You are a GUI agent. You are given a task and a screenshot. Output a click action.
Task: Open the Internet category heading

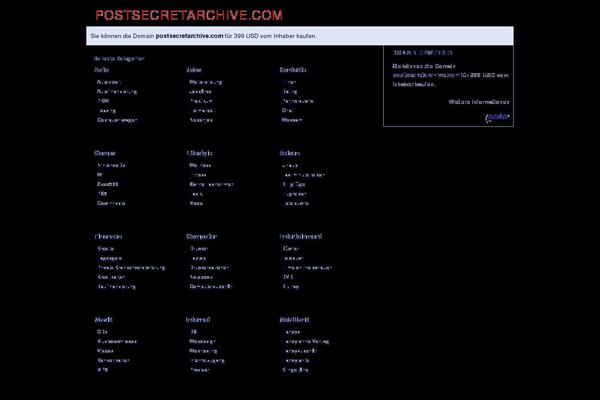tap(198, 320)
